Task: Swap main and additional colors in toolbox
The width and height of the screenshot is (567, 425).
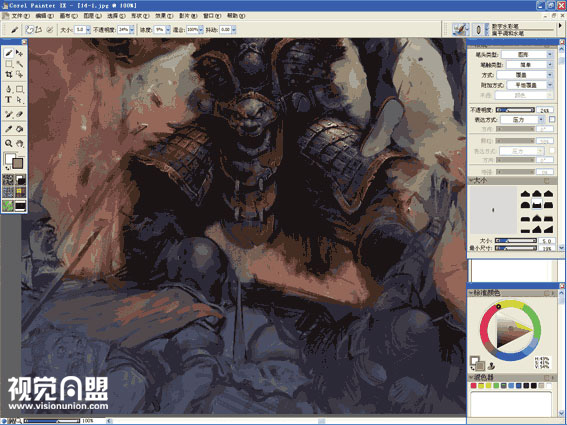Action: [x=7, y=169]
